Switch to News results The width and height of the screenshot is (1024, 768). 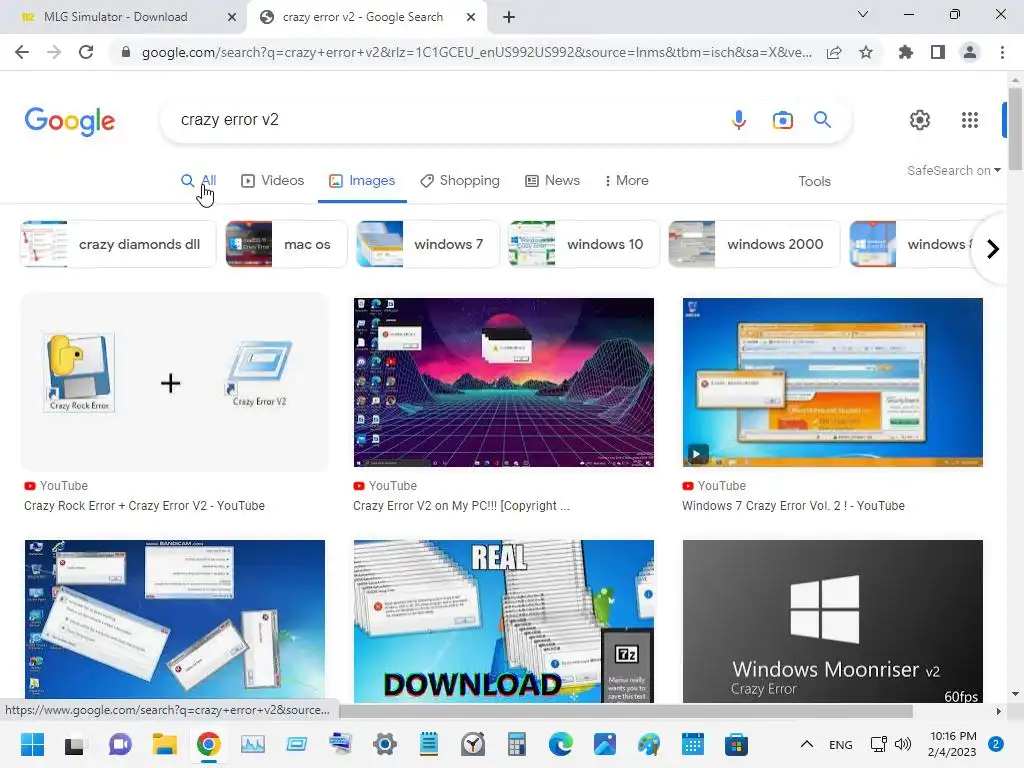(552, 181)
